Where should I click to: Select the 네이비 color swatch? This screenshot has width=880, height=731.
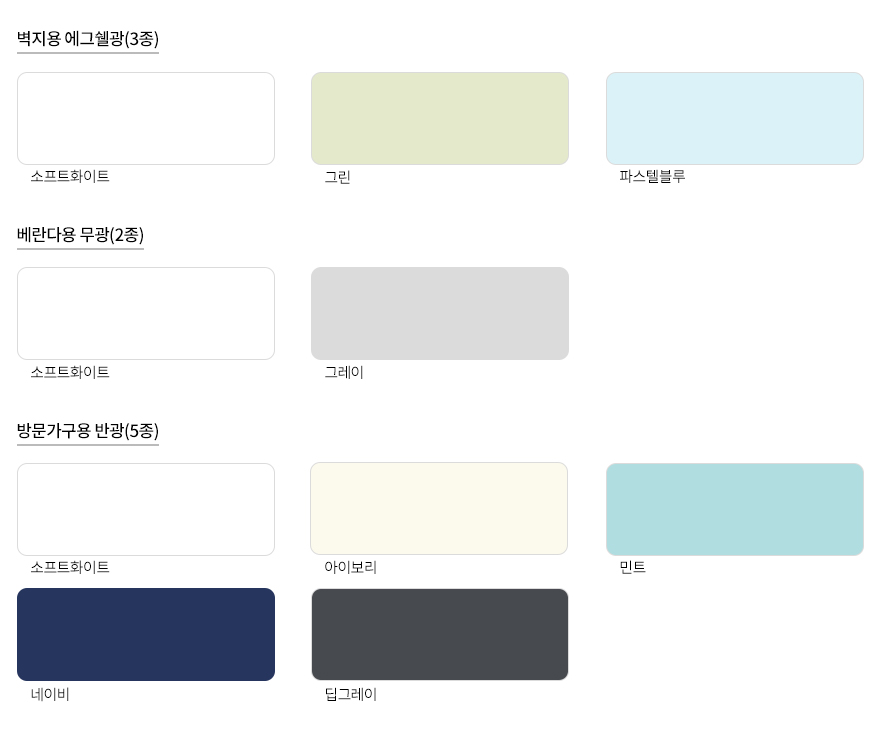[x=146, y=634]
